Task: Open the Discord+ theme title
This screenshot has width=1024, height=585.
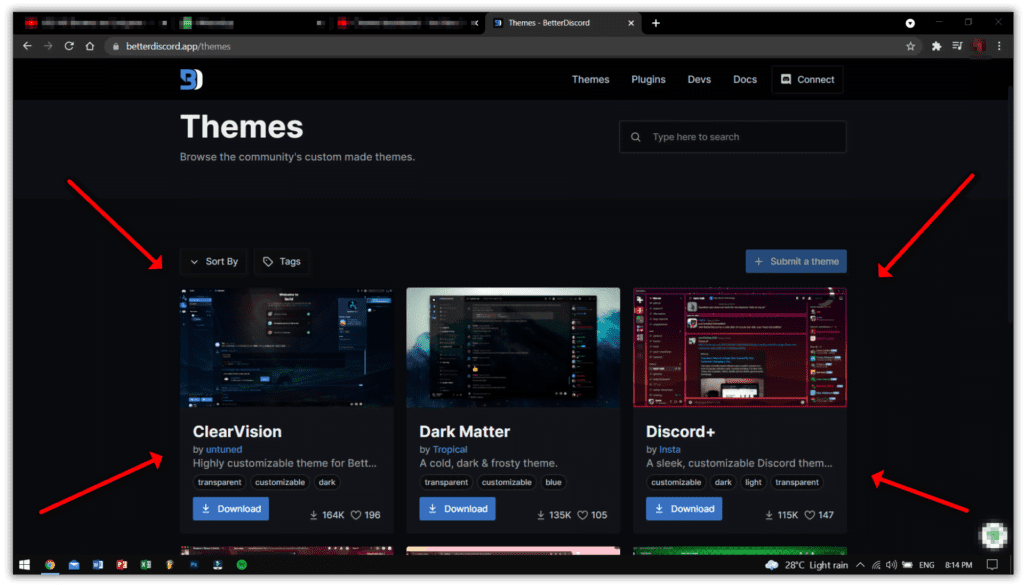Action: [680, 432]
